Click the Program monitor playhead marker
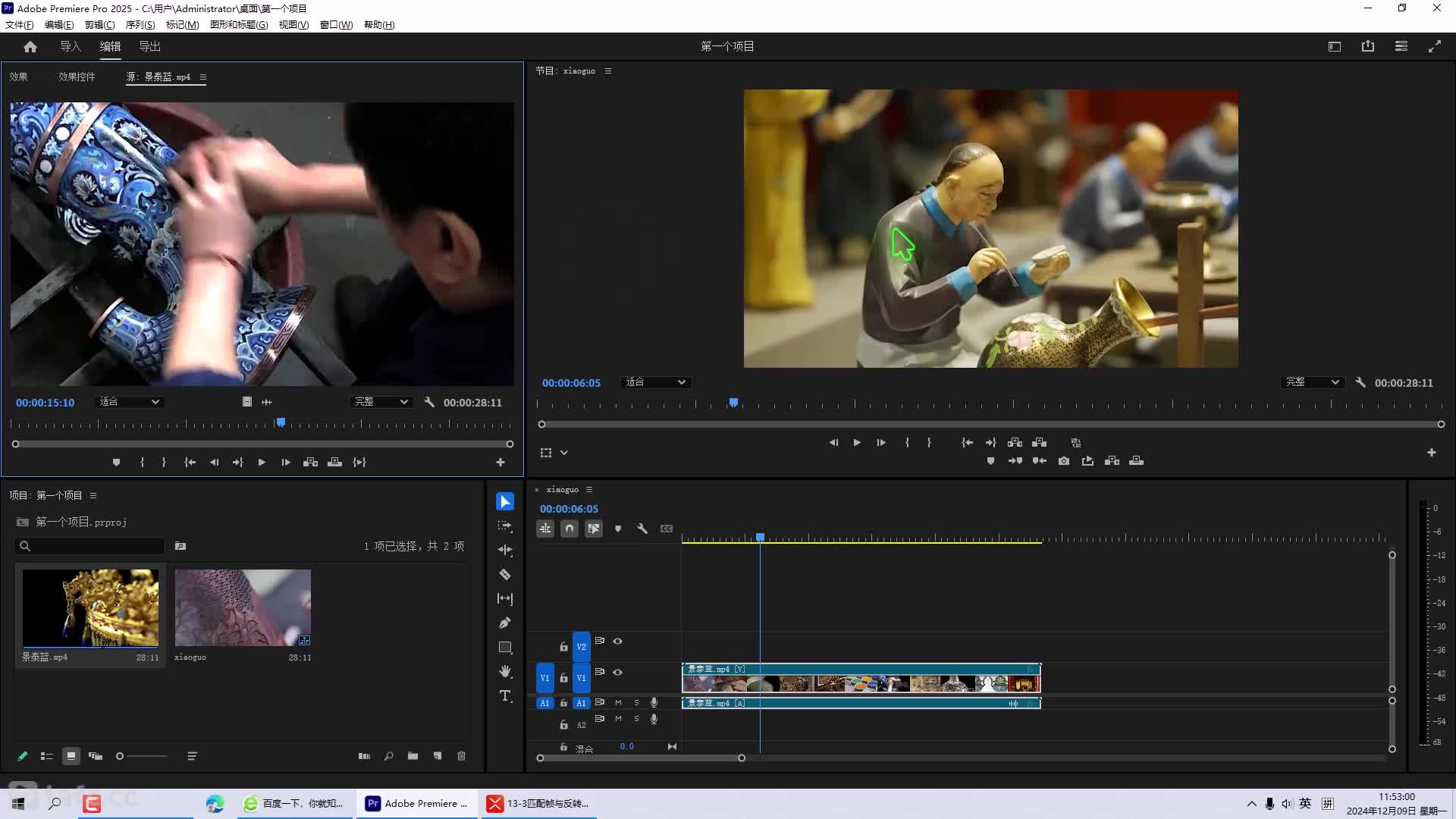 (x=733, y=403)
